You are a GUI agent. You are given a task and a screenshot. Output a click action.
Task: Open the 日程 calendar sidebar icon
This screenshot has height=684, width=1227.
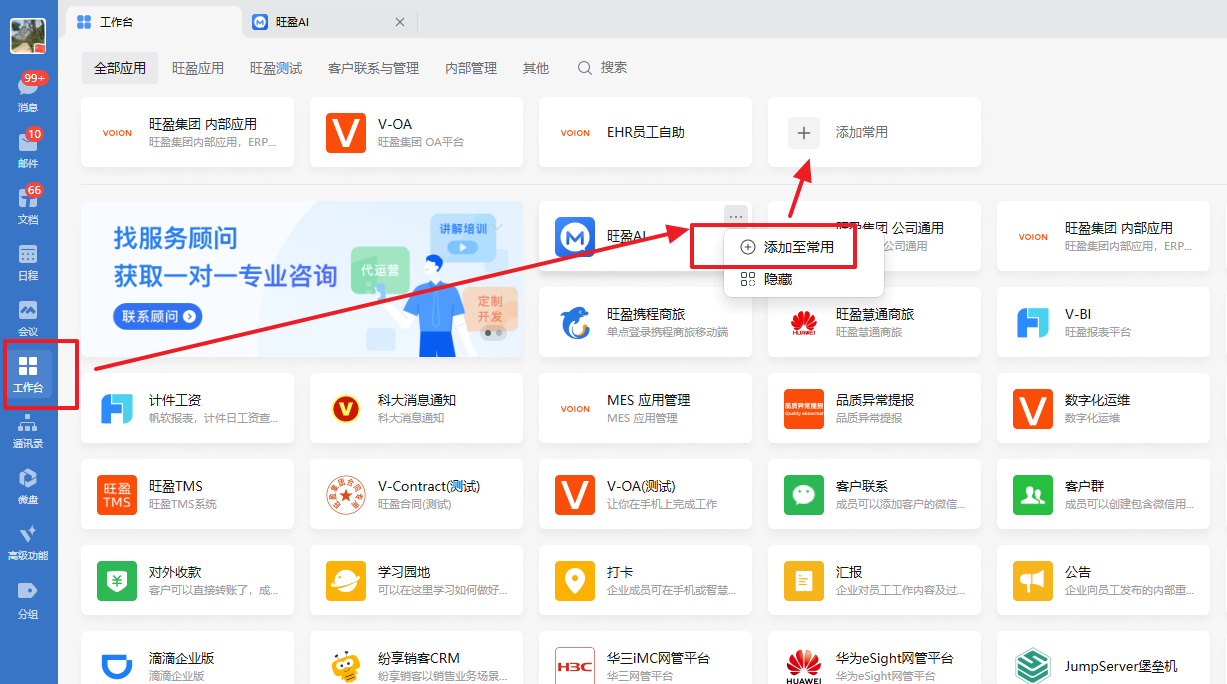point(28,262)
